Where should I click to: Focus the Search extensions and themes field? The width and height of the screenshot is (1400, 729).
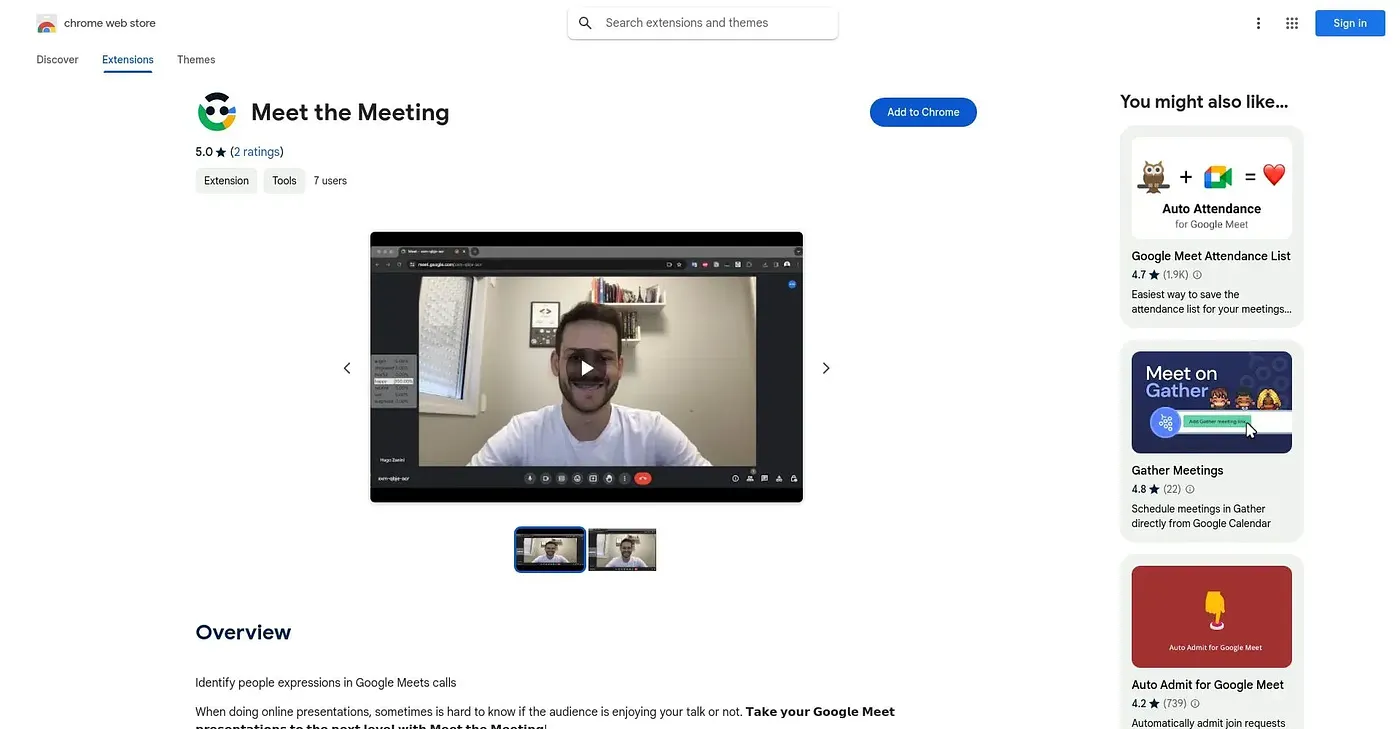click(703, 23)
